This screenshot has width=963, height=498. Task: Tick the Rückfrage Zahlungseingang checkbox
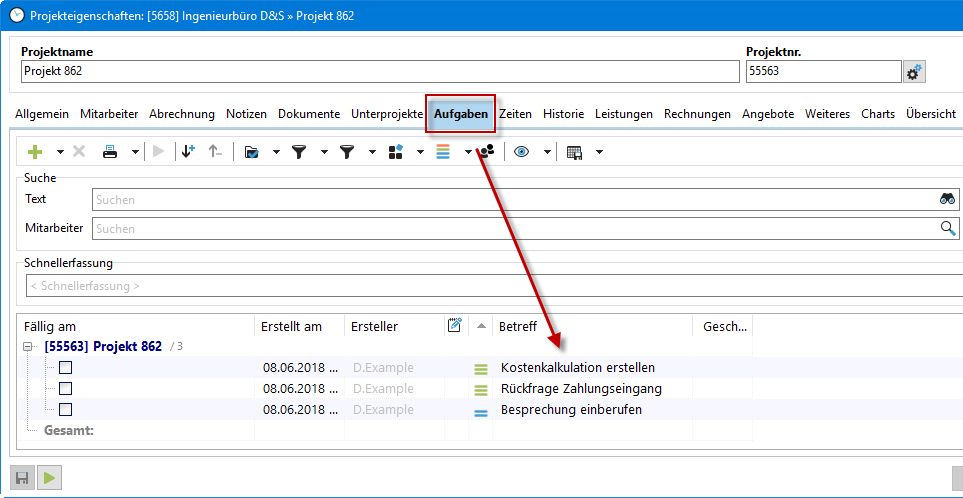(66, 389)
